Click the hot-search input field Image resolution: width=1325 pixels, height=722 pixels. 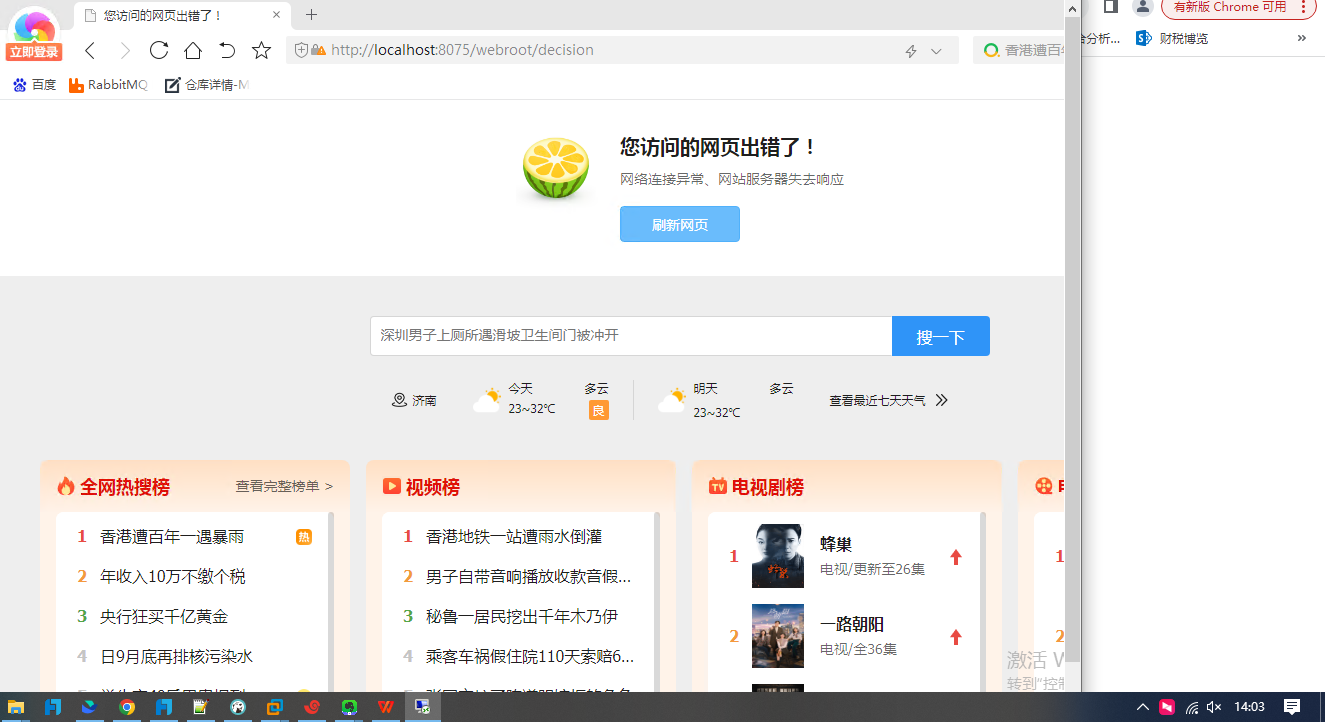point(630,336)
